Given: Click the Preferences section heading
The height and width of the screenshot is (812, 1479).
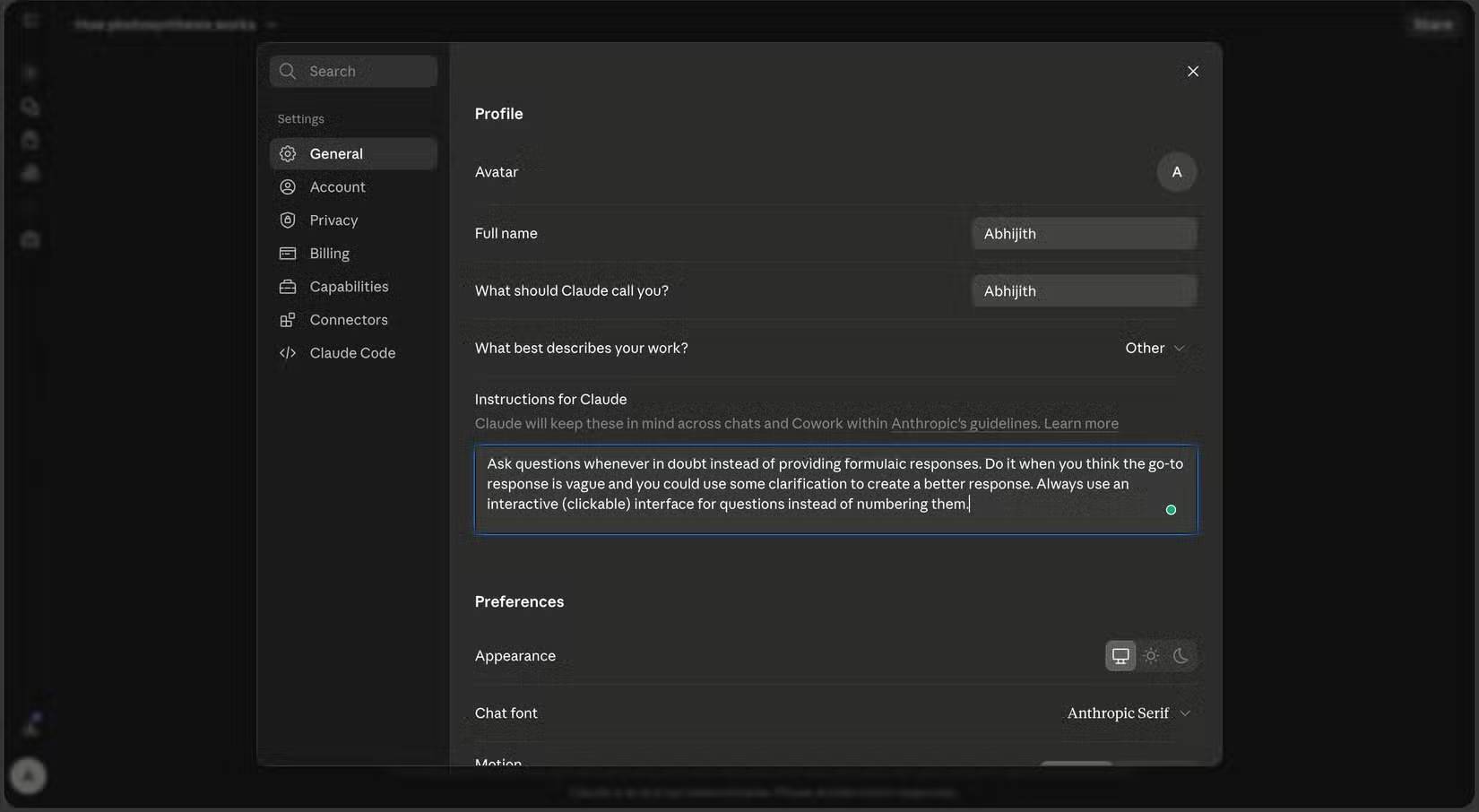Looking at the screenshot, I should (x=520, y=601).
